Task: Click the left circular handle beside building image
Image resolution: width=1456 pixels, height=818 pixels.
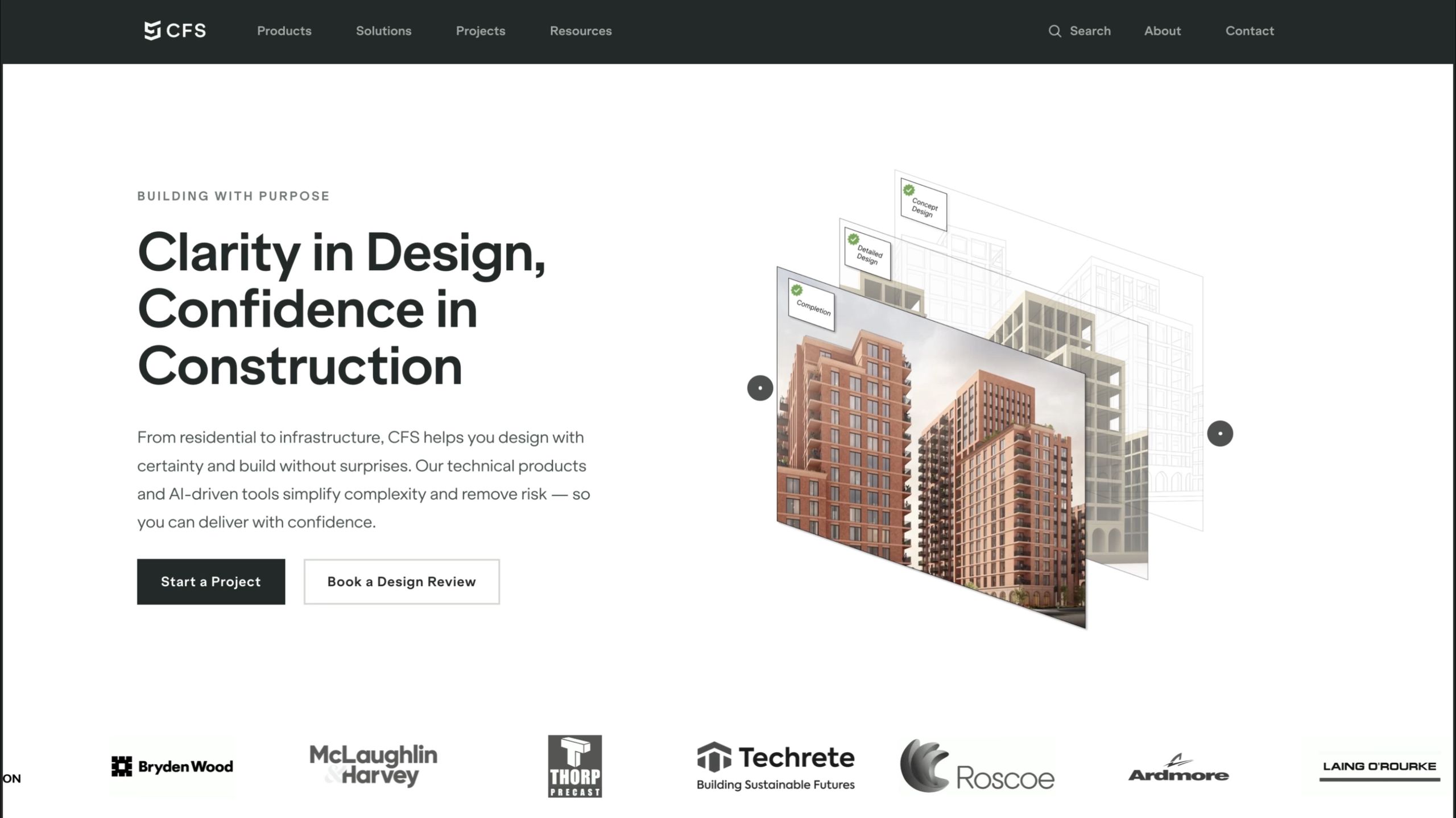Action: pyautogui.click(x=760, y=388)
